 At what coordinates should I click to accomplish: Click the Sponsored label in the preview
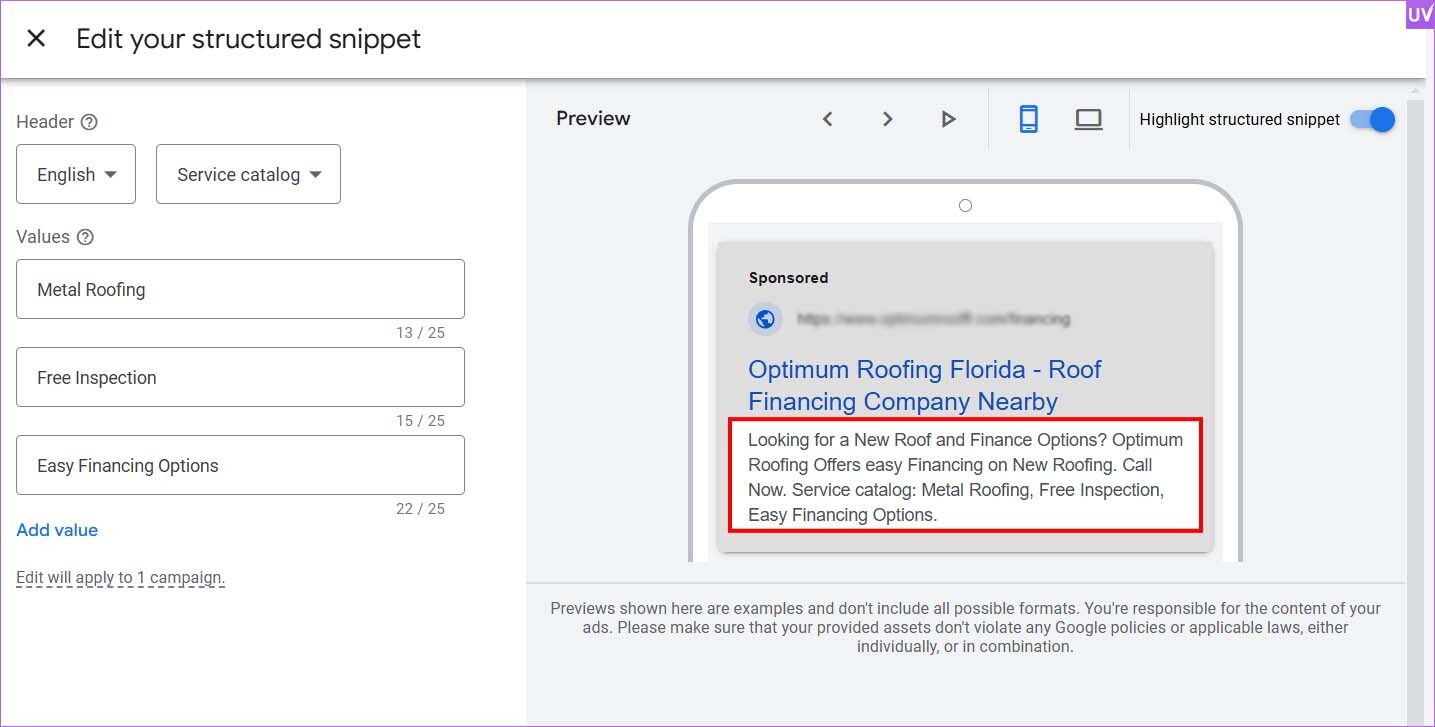(788, 278)
